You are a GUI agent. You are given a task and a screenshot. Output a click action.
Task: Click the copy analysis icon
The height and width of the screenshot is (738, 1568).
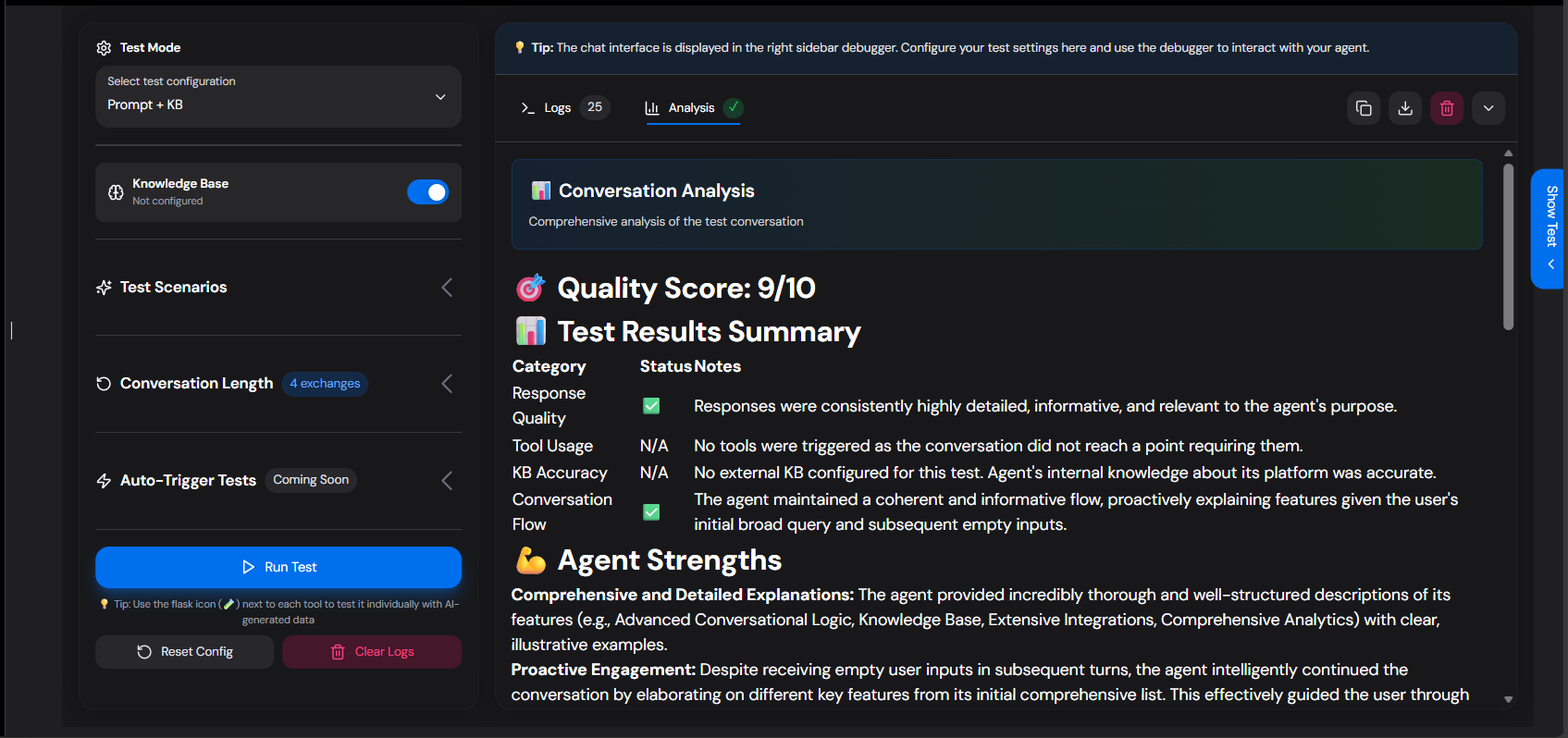tap(1364, 108)
